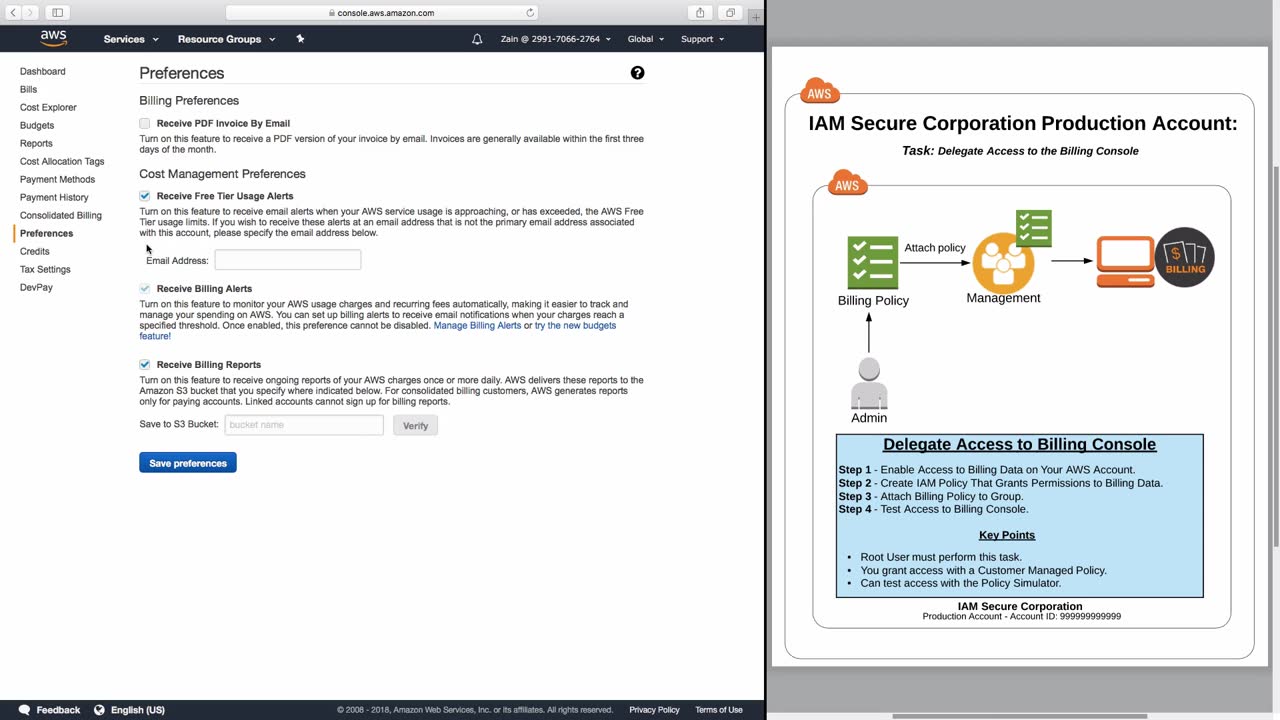Click the Management group icon in the diagram
1280x720 pixels.
(1003, 261)
